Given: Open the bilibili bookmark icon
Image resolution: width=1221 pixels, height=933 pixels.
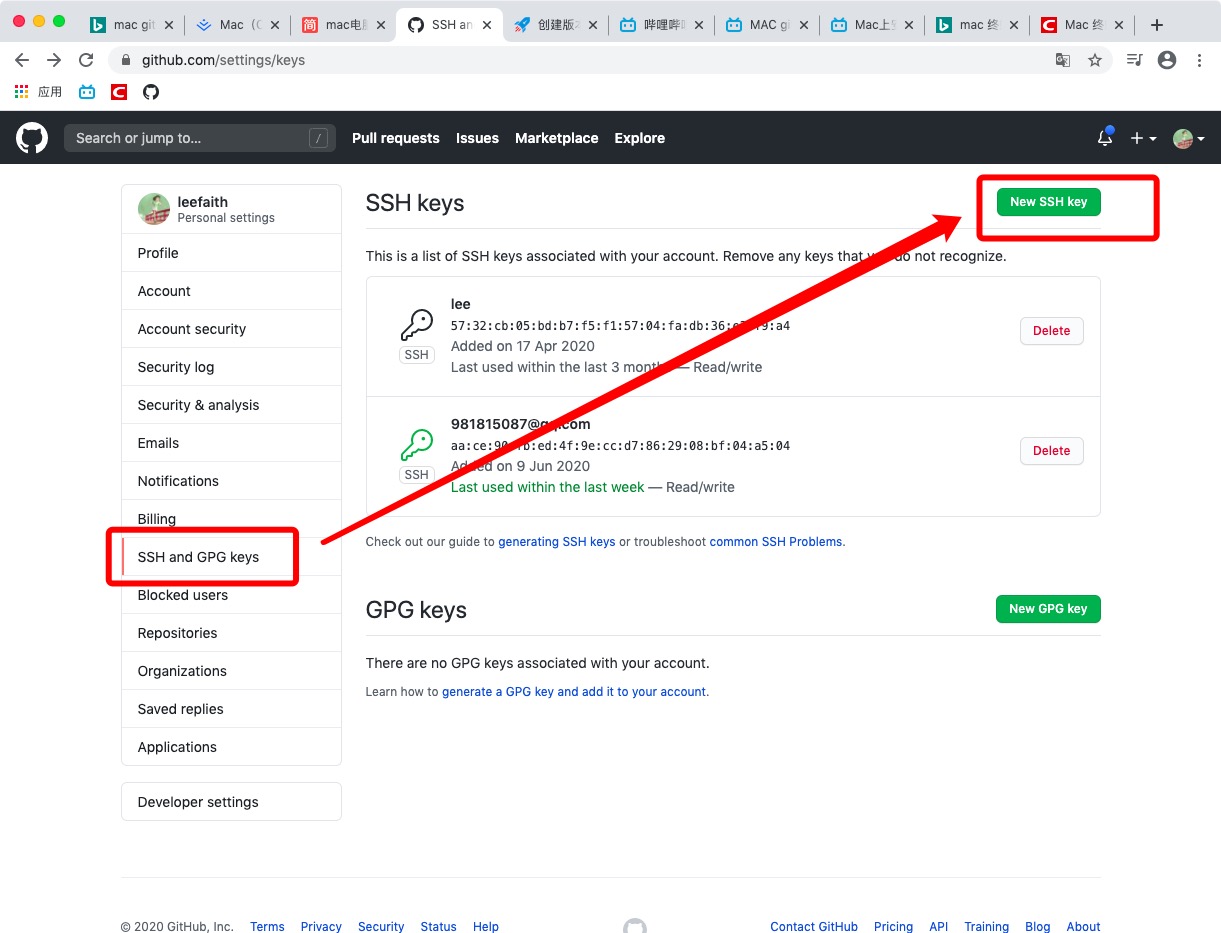Looking at the screenshot, I should (87, 92).
